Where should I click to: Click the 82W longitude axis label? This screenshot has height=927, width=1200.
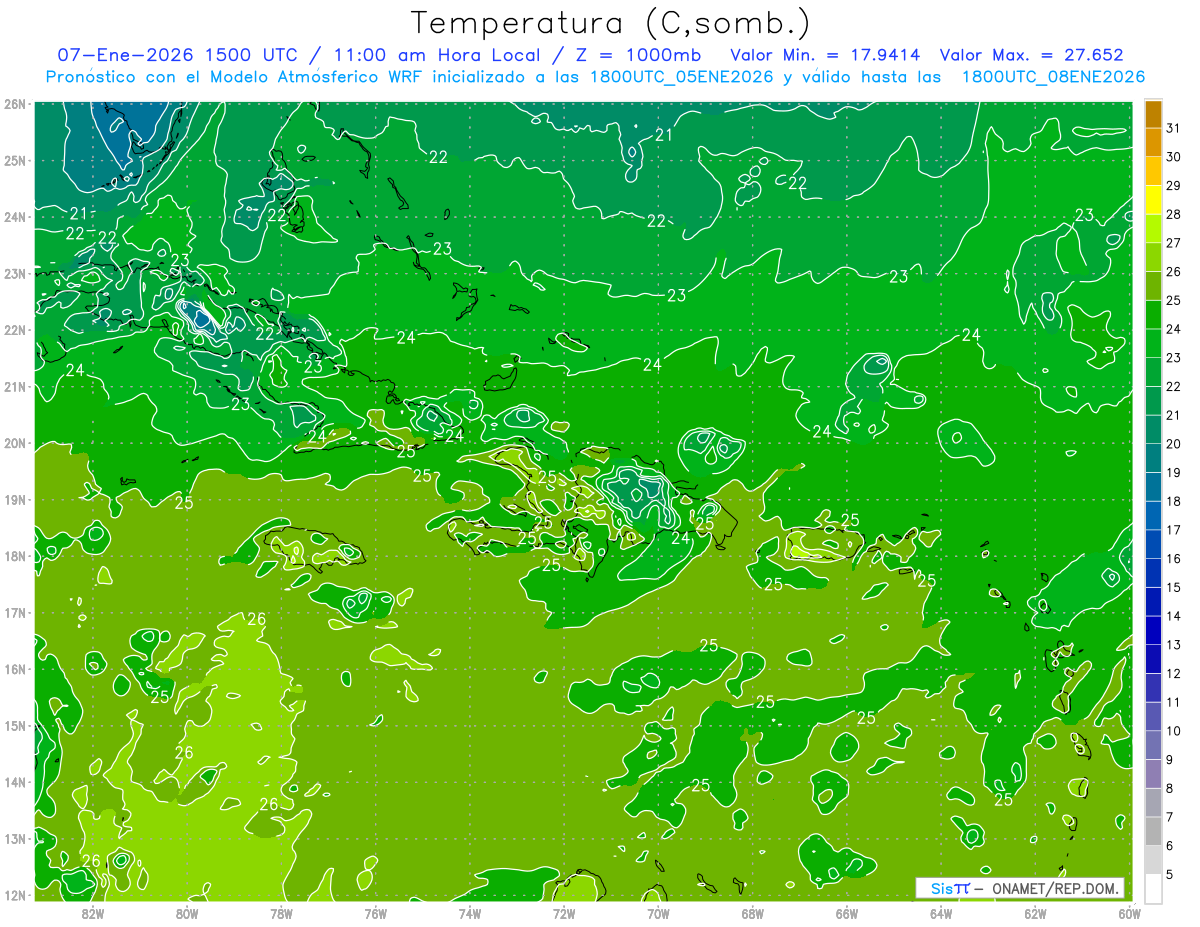click(92, 914)
